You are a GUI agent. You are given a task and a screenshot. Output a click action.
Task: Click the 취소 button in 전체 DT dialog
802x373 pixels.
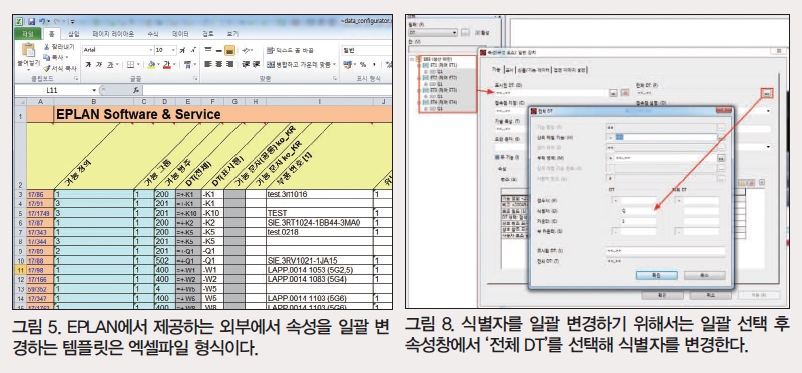point(704,275)
